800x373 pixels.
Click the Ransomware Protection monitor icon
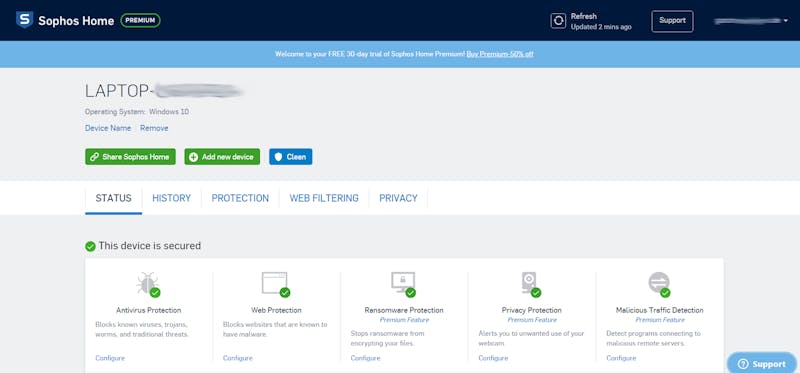click(x=404, y=284)
